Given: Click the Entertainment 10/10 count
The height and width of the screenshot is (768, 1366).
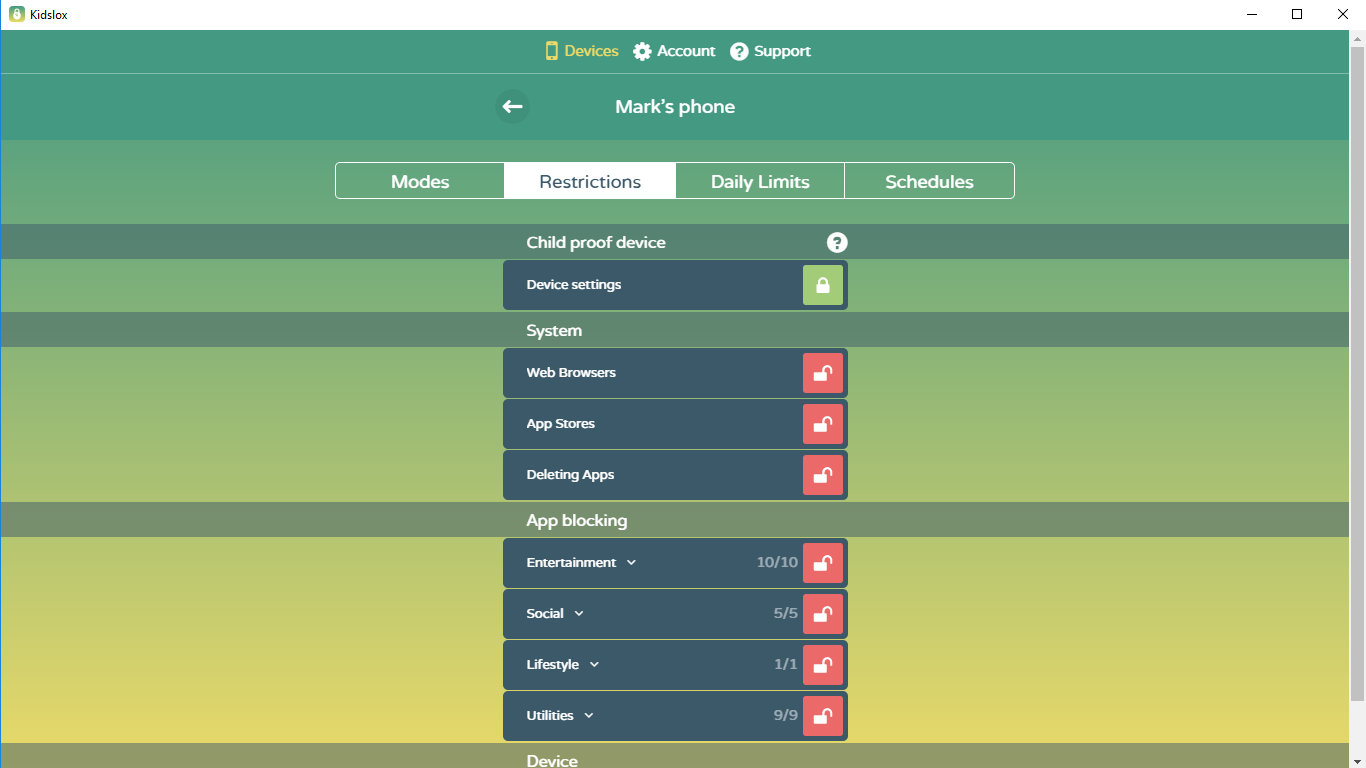Looking at the screenshot, I should (x=777, y=563).
